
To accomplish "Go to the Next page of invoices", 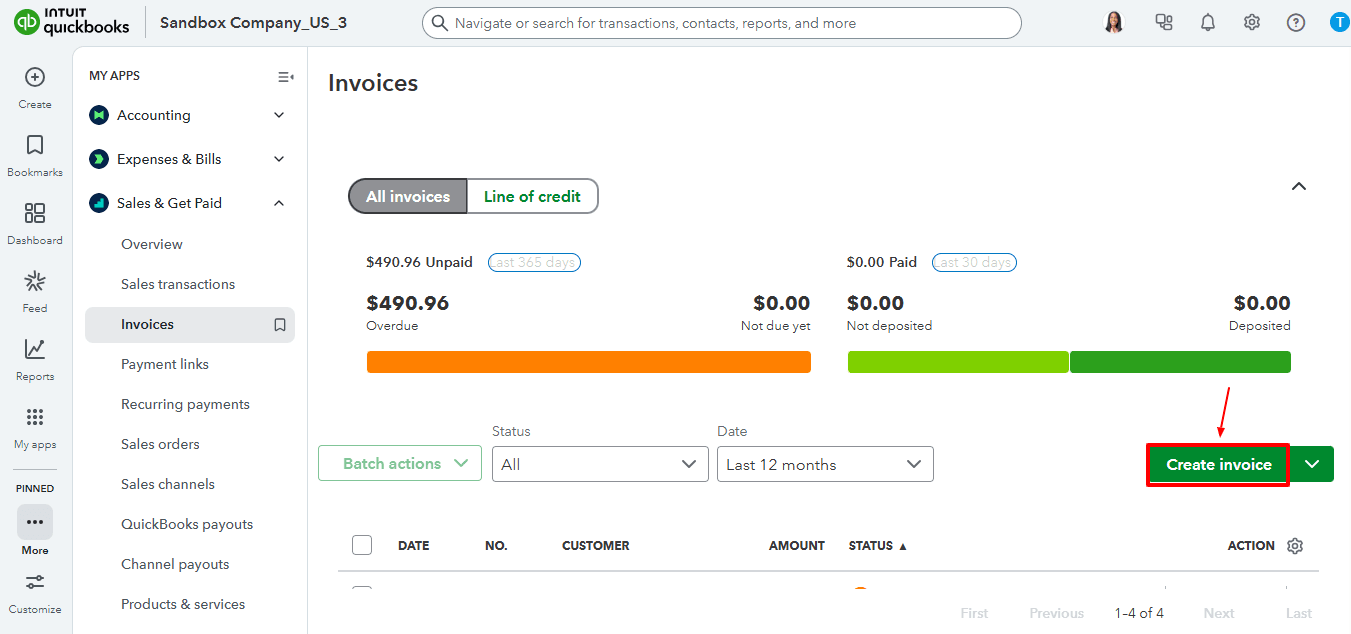I will [1219, 612].
